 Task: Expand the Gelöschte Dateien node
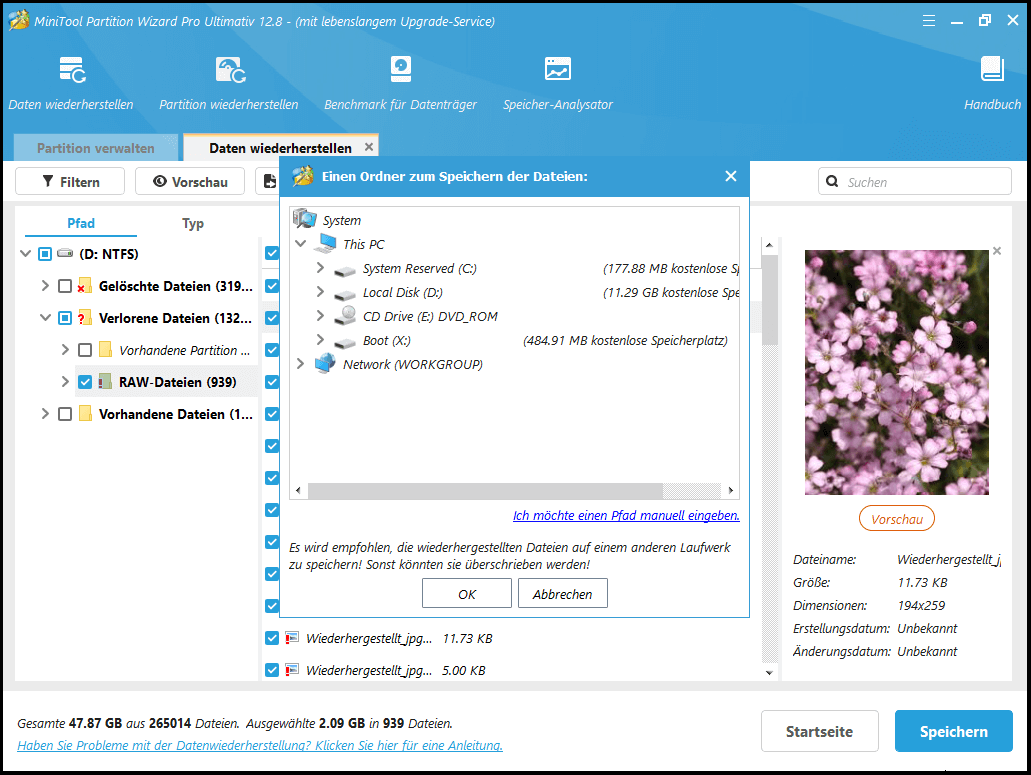(45, 285)
